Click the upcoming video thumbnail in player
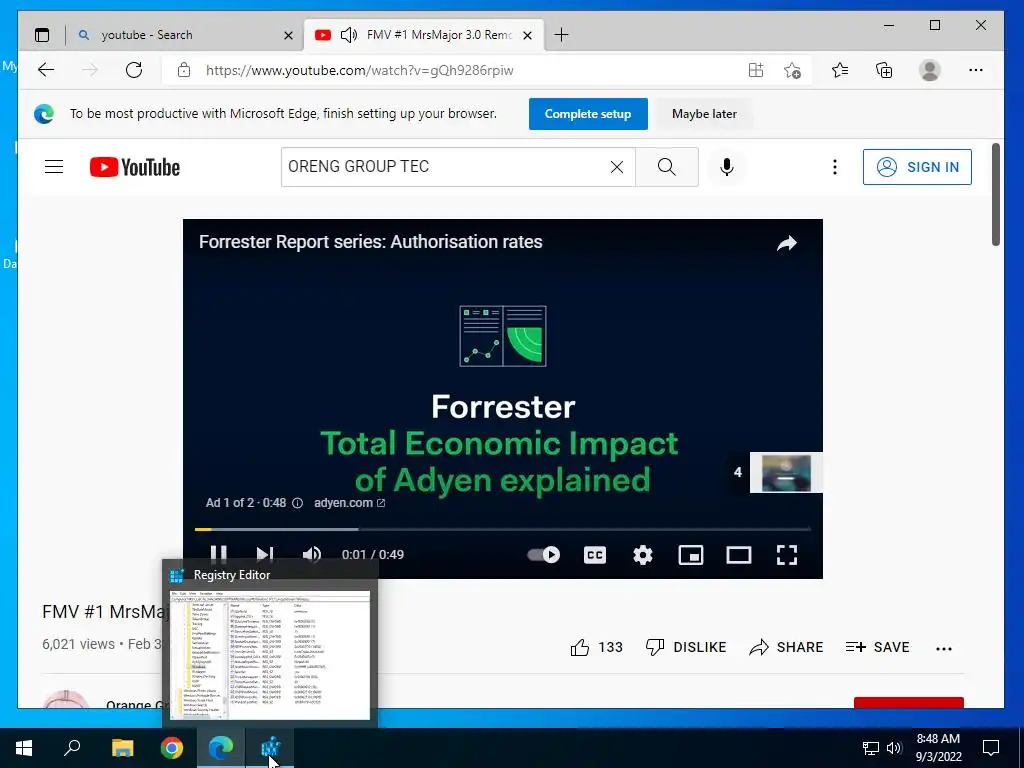 786,472
